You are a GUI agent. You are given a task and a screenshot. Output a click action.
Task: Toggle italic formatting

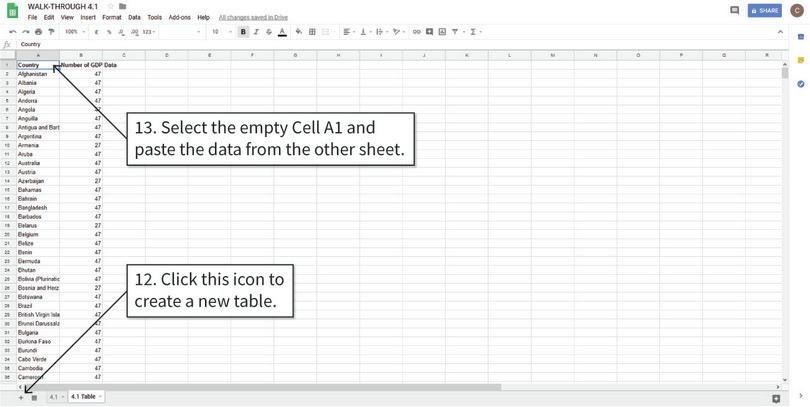click(x=256, y=32)
